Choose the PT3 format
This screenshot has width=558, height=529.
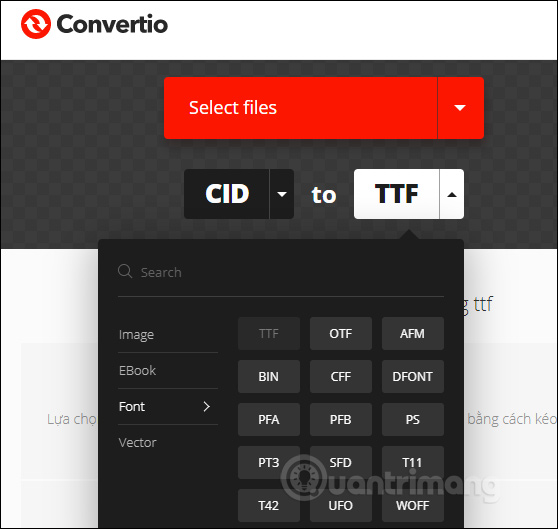[269, 463]
